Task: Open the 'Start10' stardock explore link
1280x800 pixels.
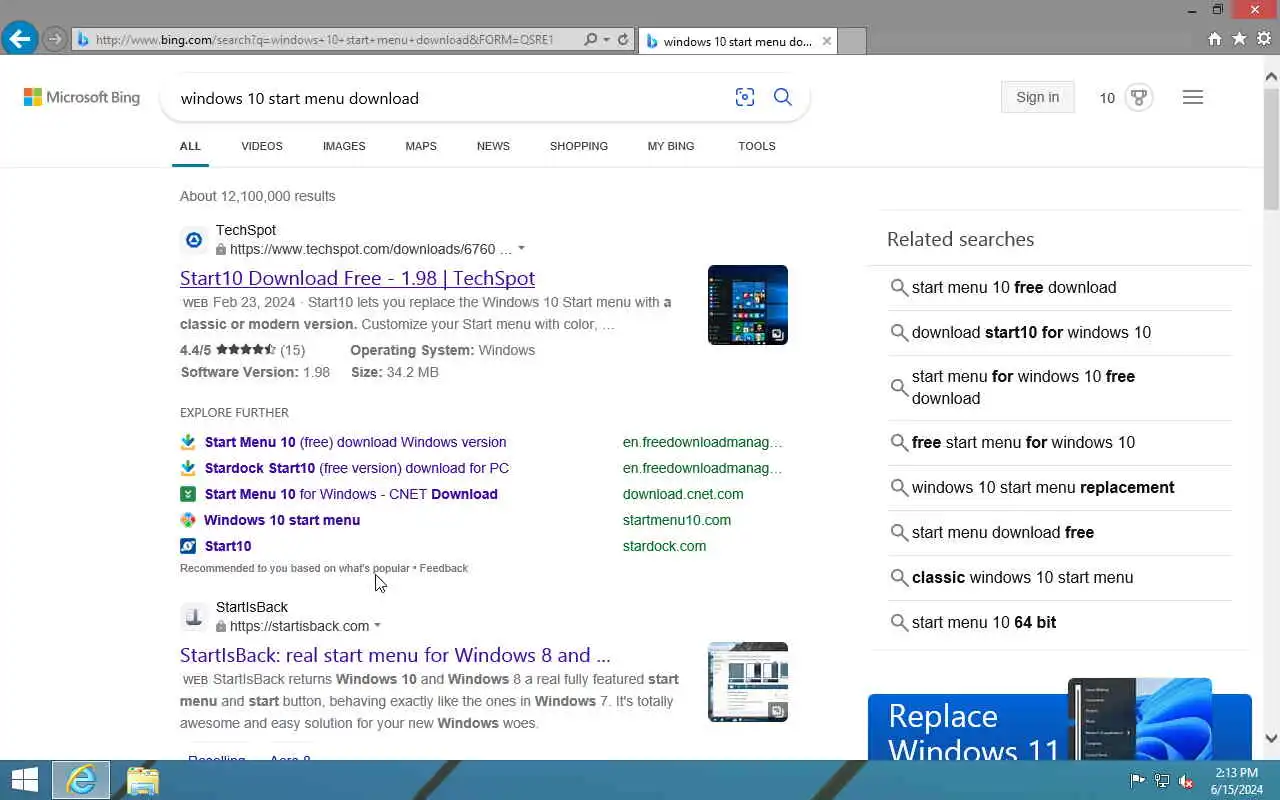Action: pyautogui.click(x=228, y=546)
